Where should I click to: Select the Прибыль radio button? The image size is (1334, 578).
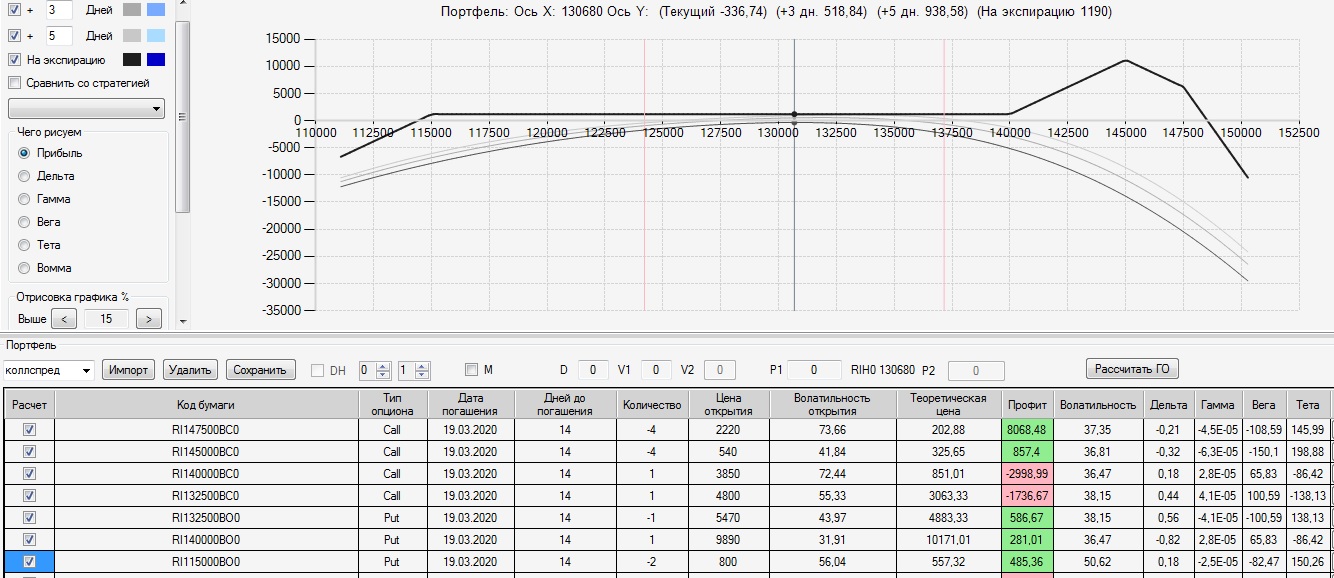(x=25, y=153)
